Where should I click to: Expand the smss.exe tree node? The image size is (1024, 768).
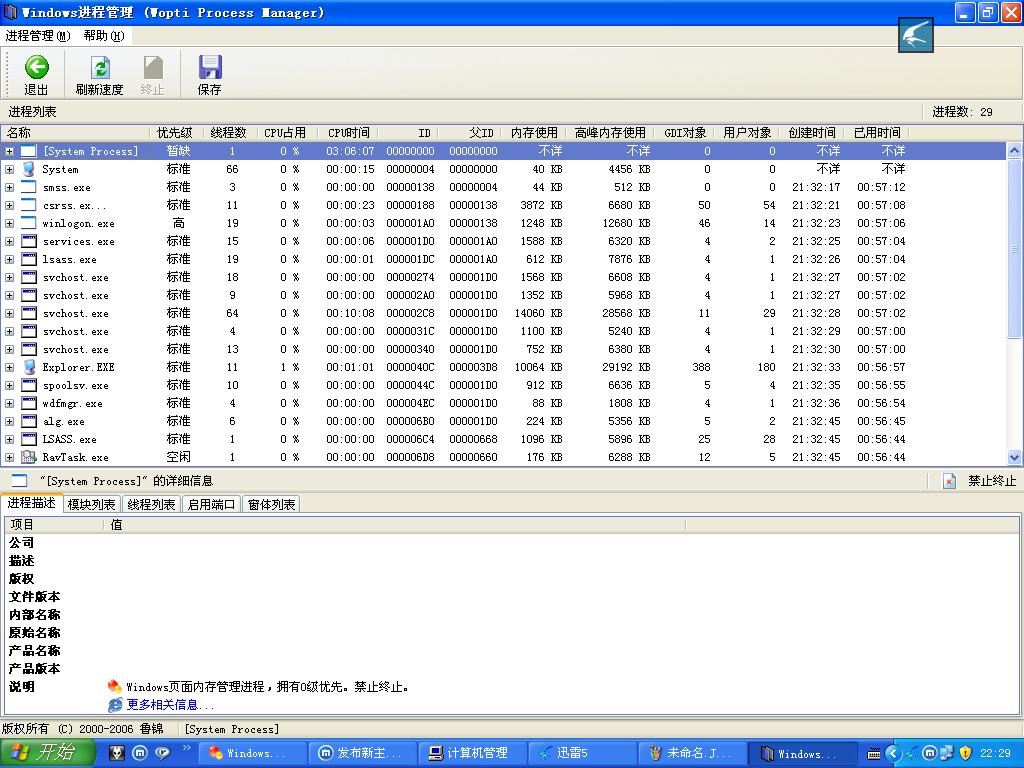coord(9,187)
